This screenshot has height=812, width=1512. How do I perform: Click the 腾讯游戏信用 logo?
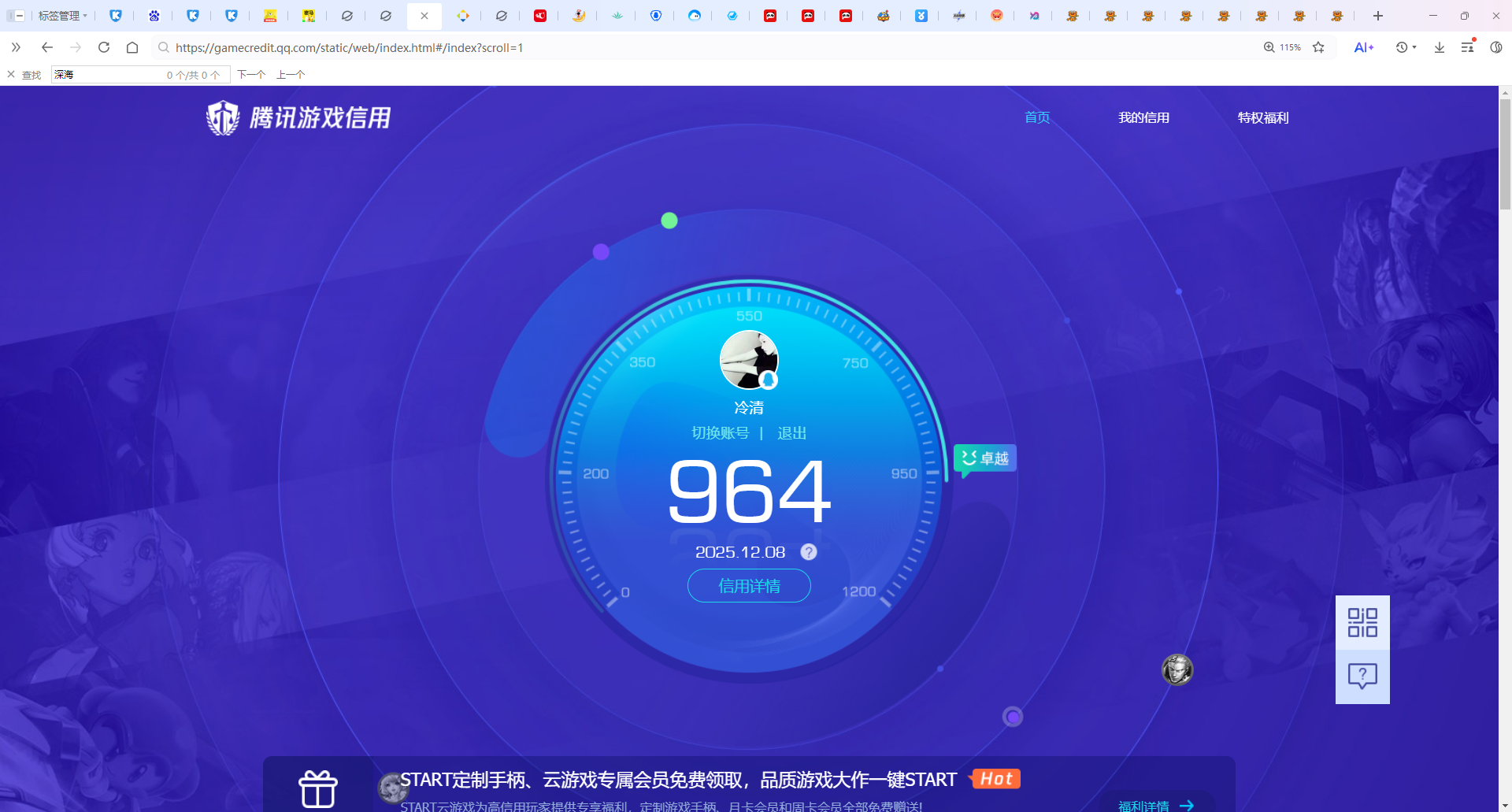299,117
